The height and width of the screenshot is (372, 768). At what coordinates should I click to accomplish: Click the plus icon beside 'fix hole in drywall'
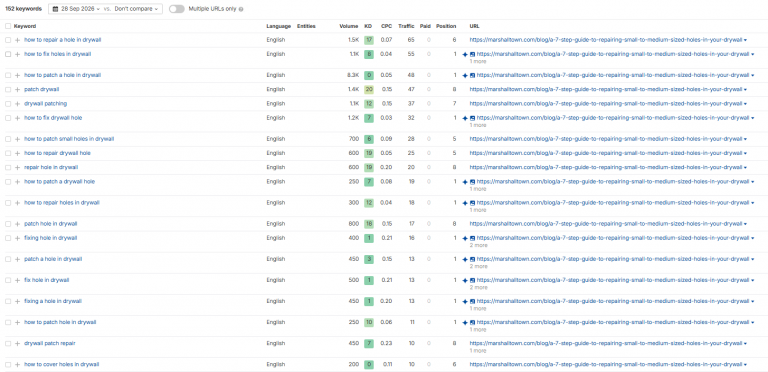pos(18,280)
